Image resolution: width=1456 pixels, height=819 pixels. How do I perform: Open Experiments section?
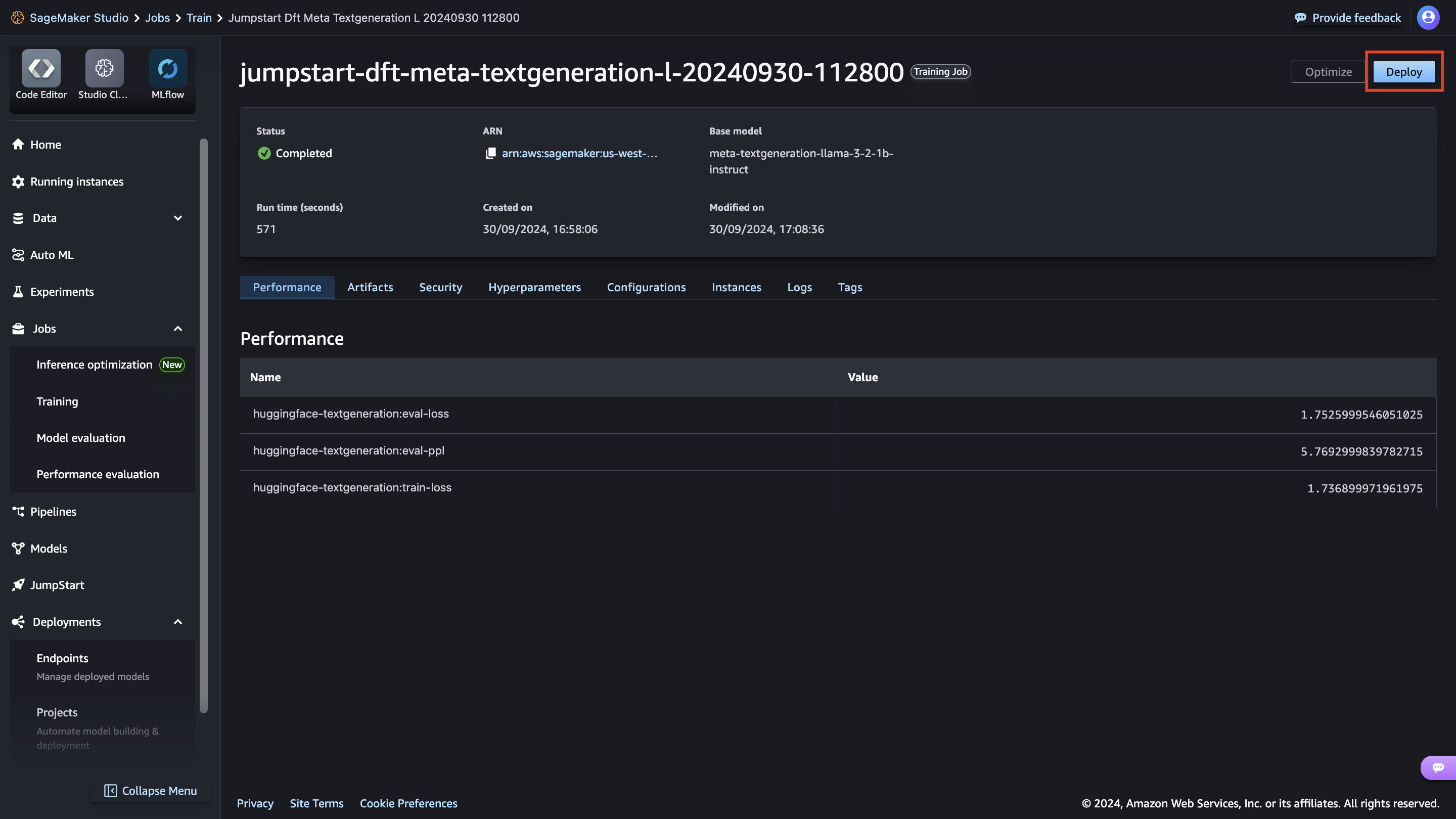62,292
